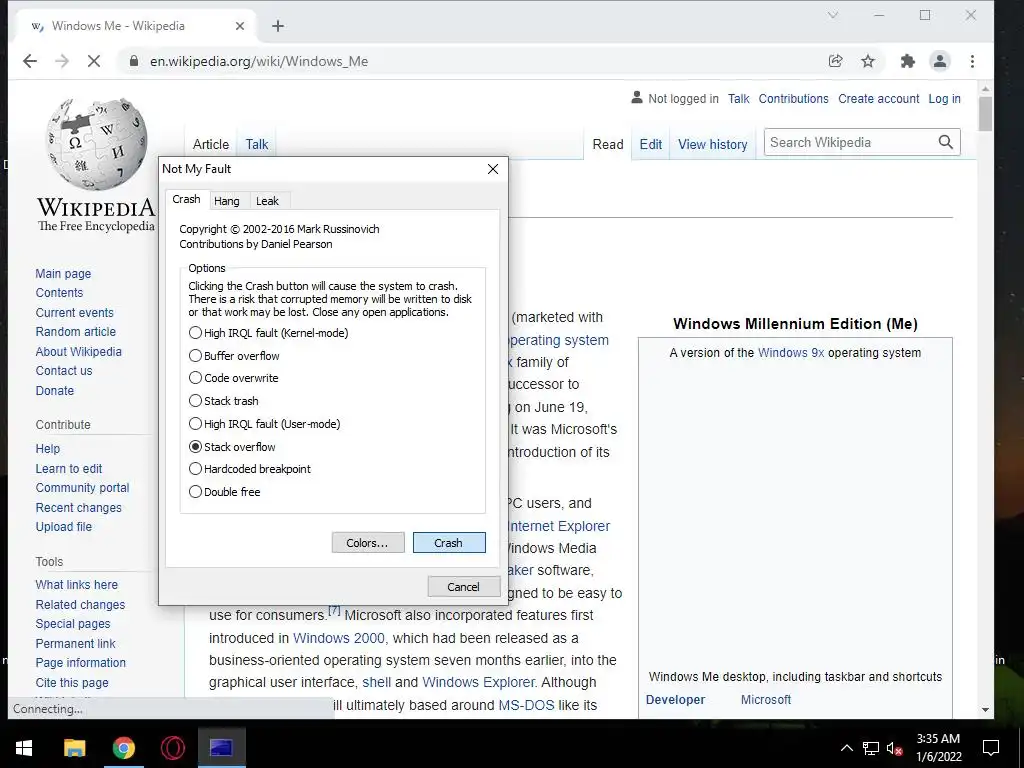Click the Recent changes sidebar link
This screenshot has width=1024, height=768.
pos(78,507)
